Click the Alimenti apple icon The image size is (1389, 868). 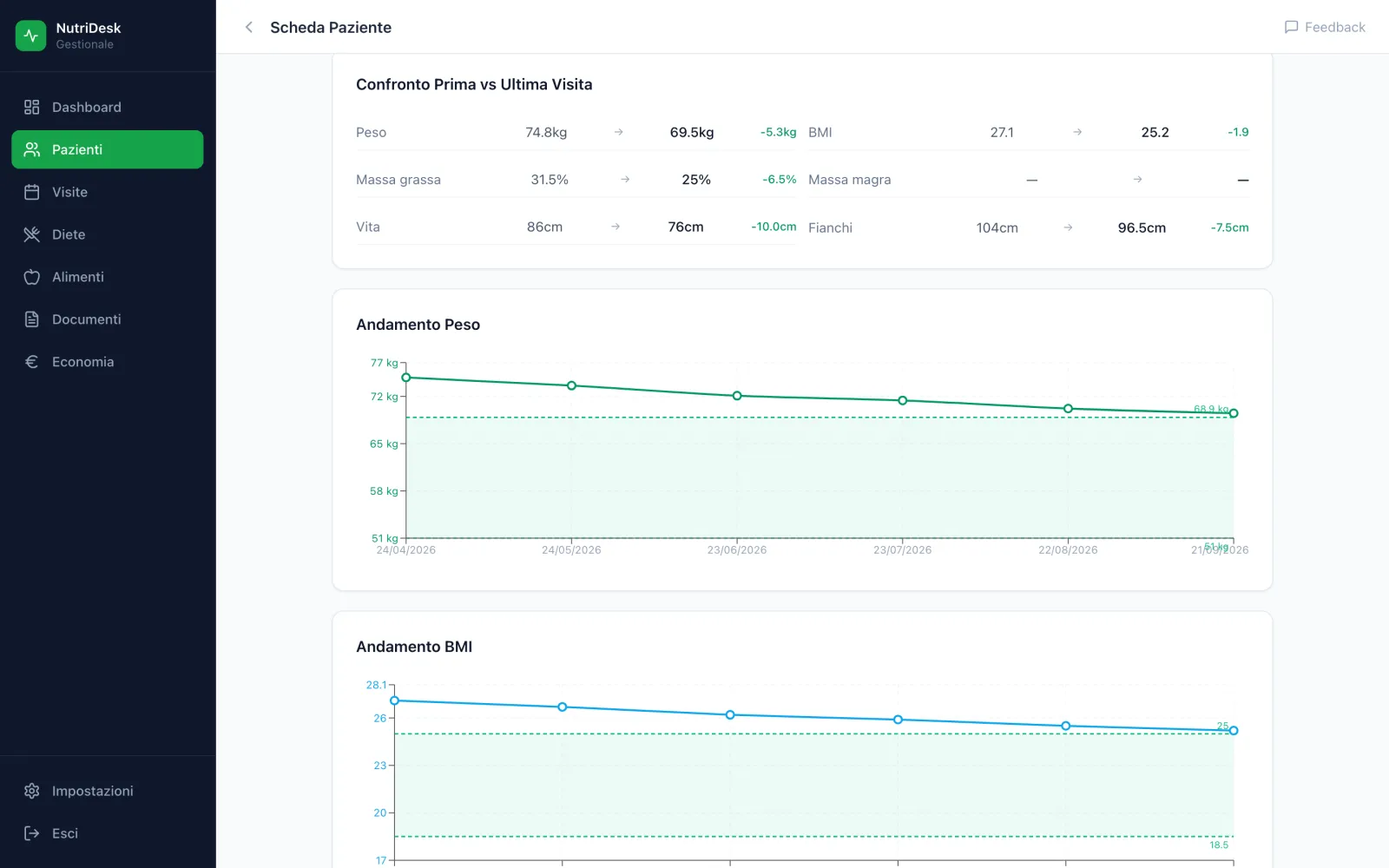(x=32, y=277)
